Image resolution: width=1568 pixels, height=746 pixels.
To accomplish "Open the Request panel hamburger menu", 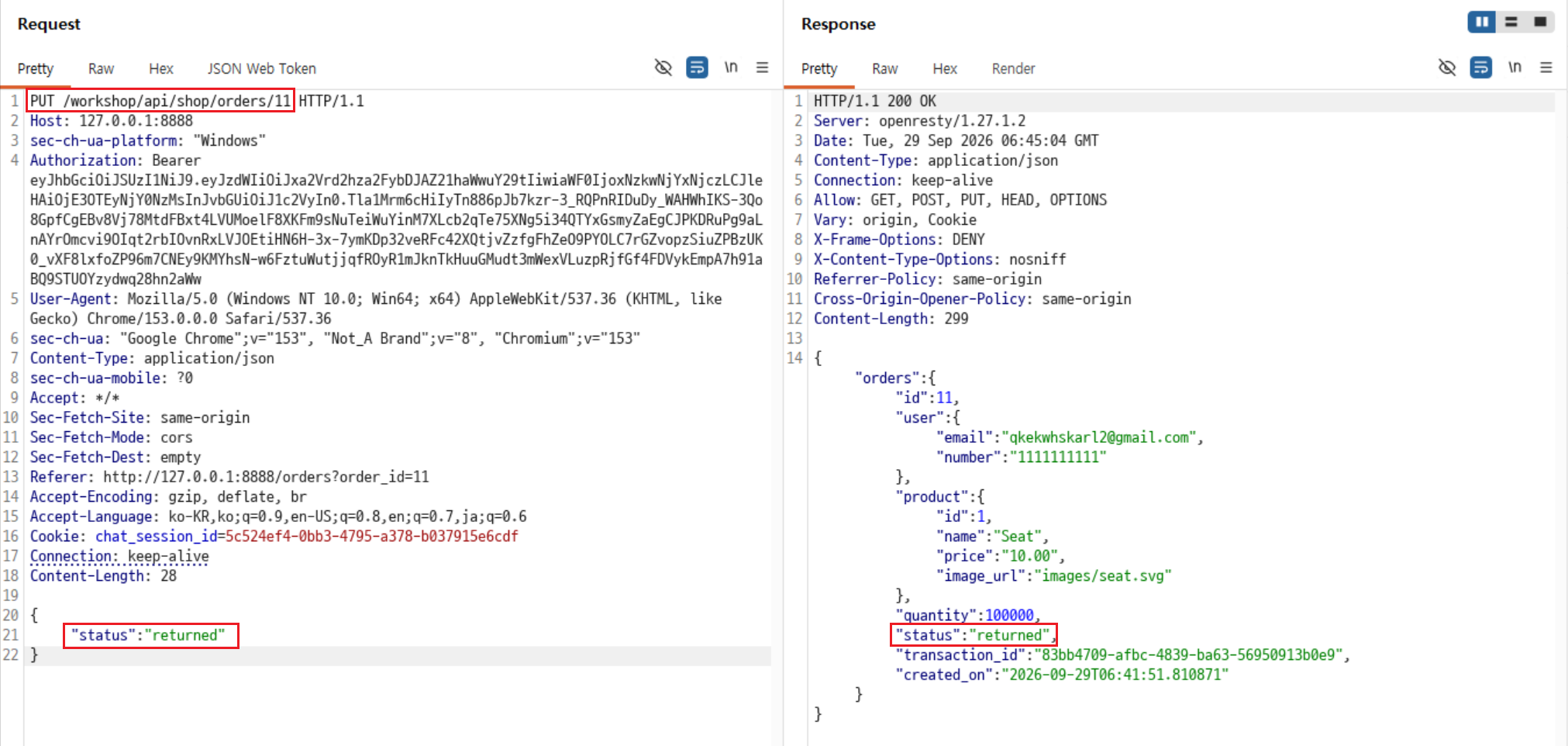I will (x=763, y=67).
